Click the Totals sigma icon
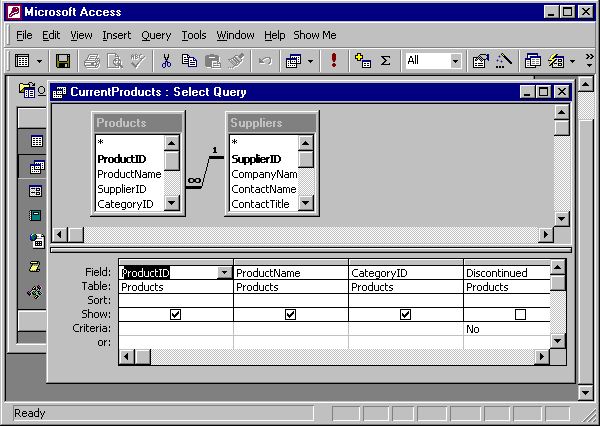The image size is (600, 426). (x=385, y=61)
